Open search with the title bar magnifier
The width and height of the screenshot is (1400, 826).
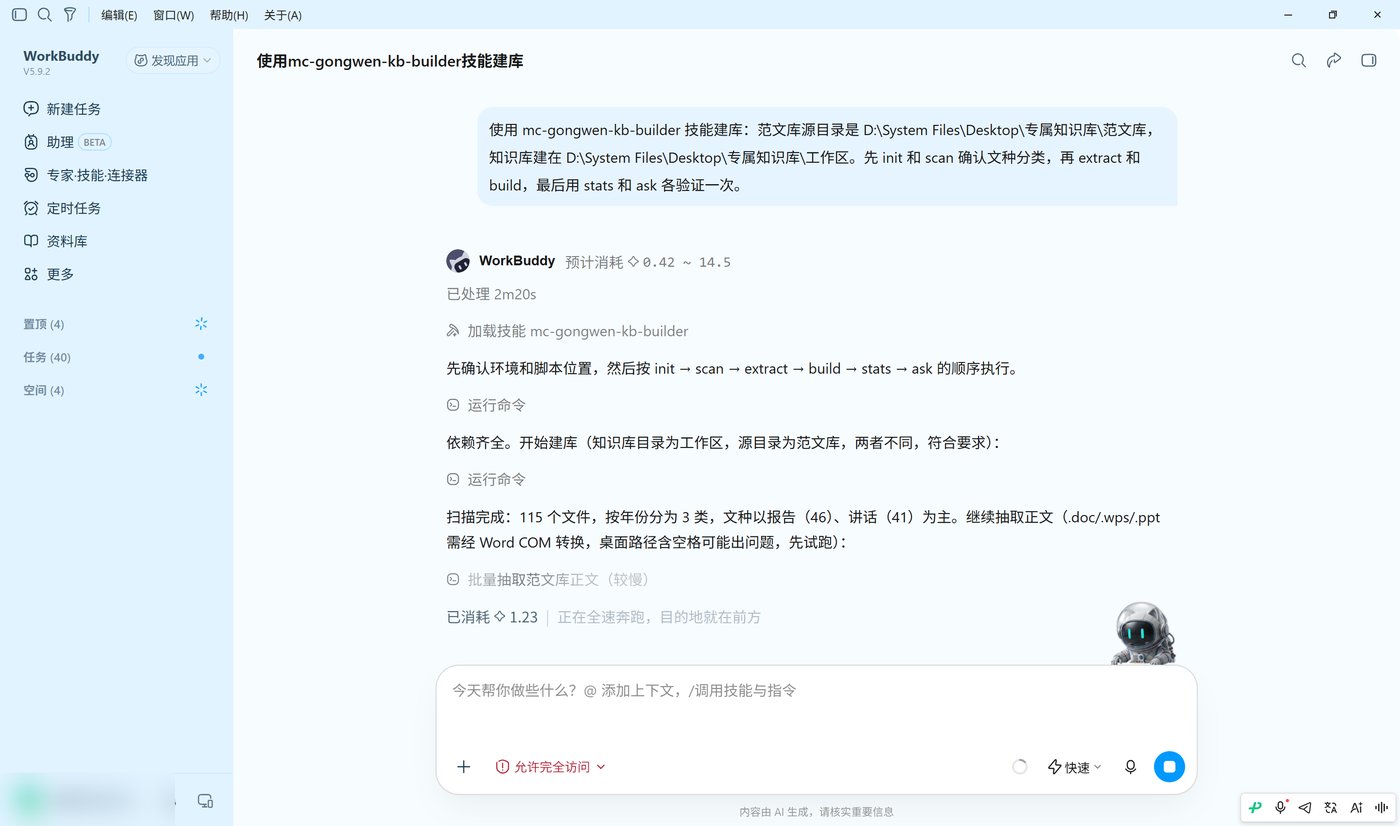coord(44,15)
